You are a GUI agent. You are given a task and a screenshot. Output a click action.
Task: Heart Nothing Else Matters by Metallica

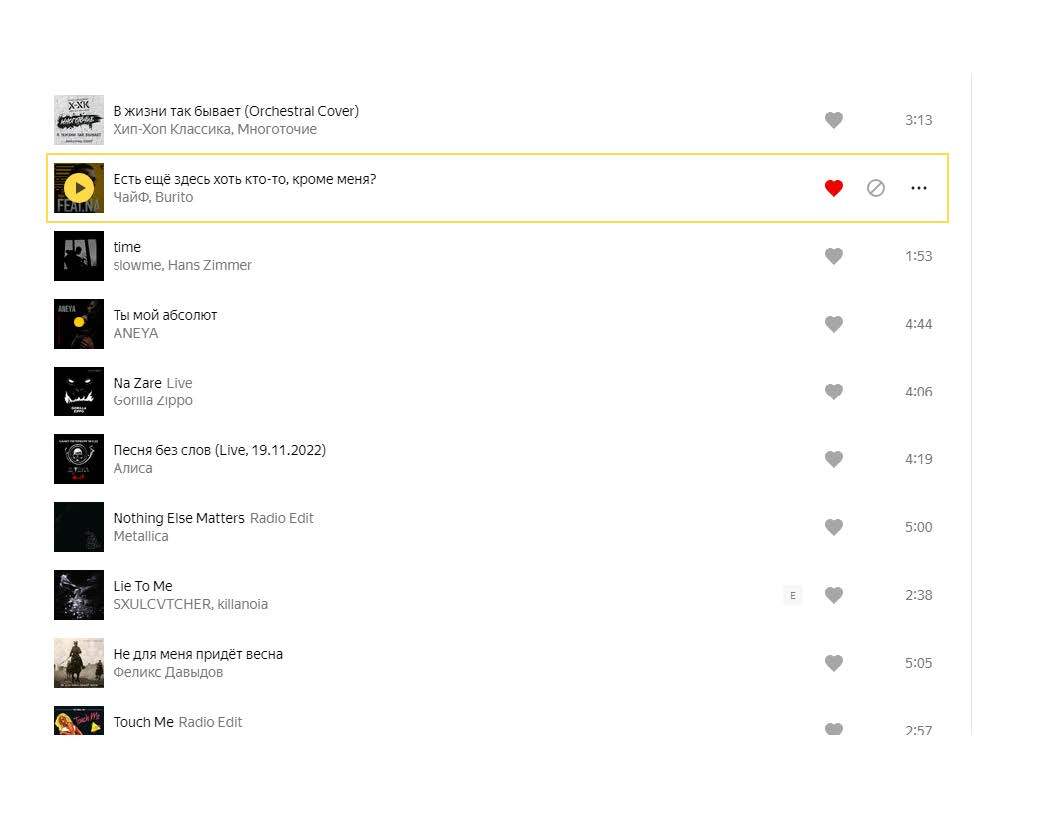click(834, 527)
